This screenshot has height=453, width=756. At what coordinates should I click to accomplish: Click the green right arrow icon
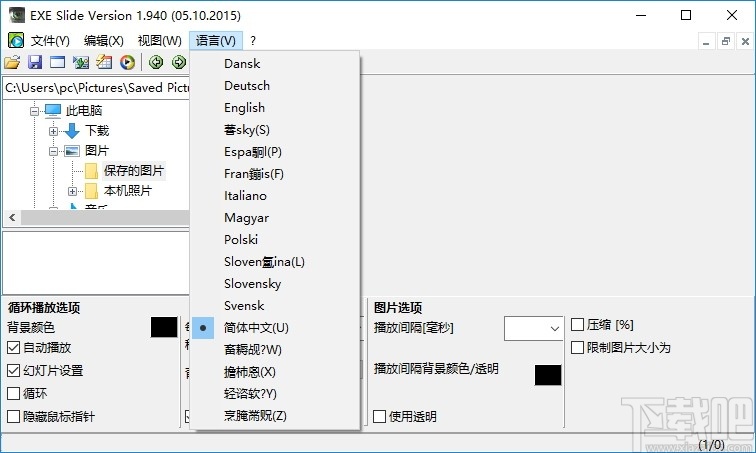click(179, 62)
